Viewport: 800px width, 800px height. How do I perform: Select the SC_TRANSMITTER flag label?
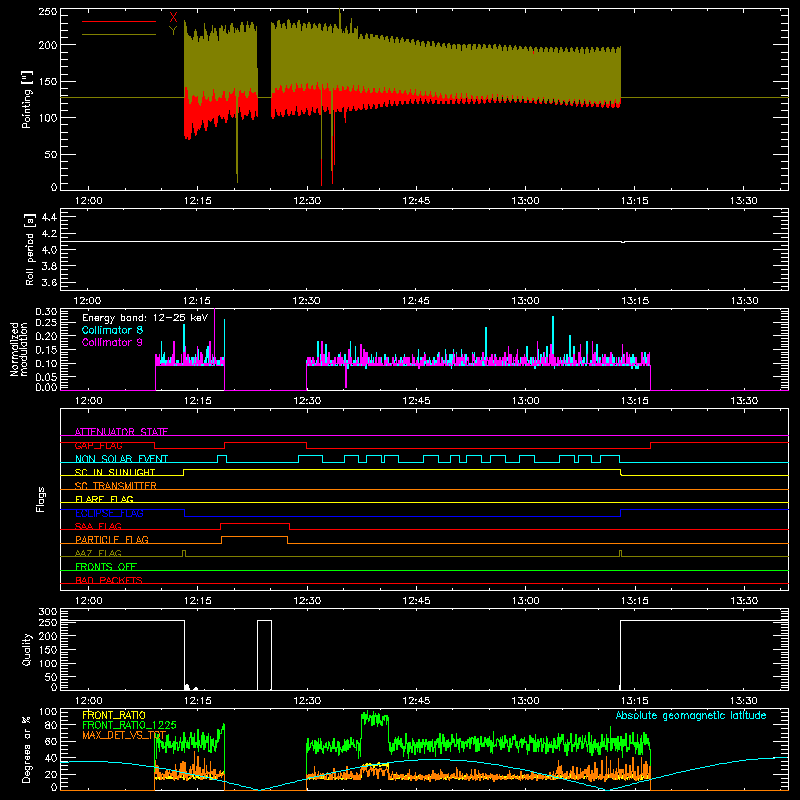[x=116, y=485]
